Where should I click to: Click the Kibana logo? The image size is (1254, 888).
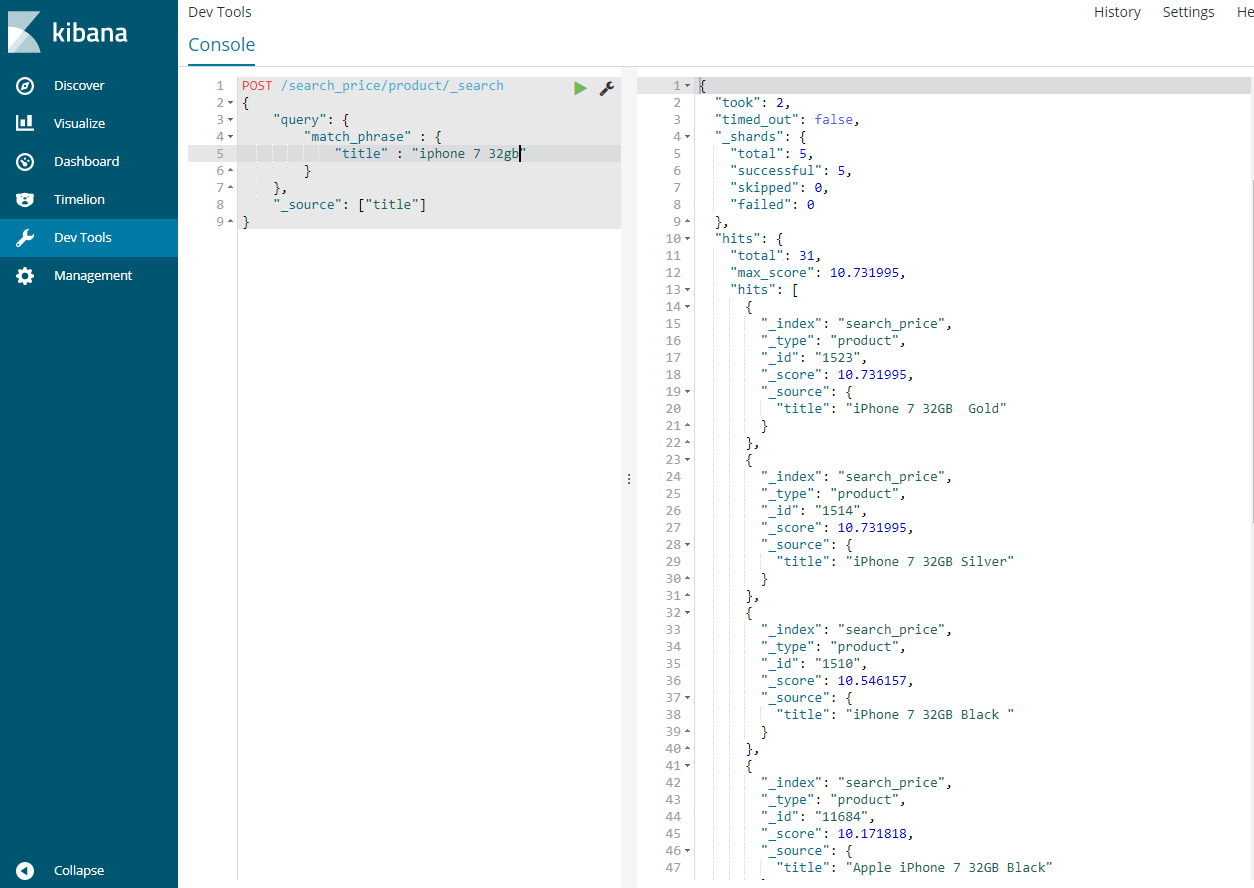pos(68,33)
